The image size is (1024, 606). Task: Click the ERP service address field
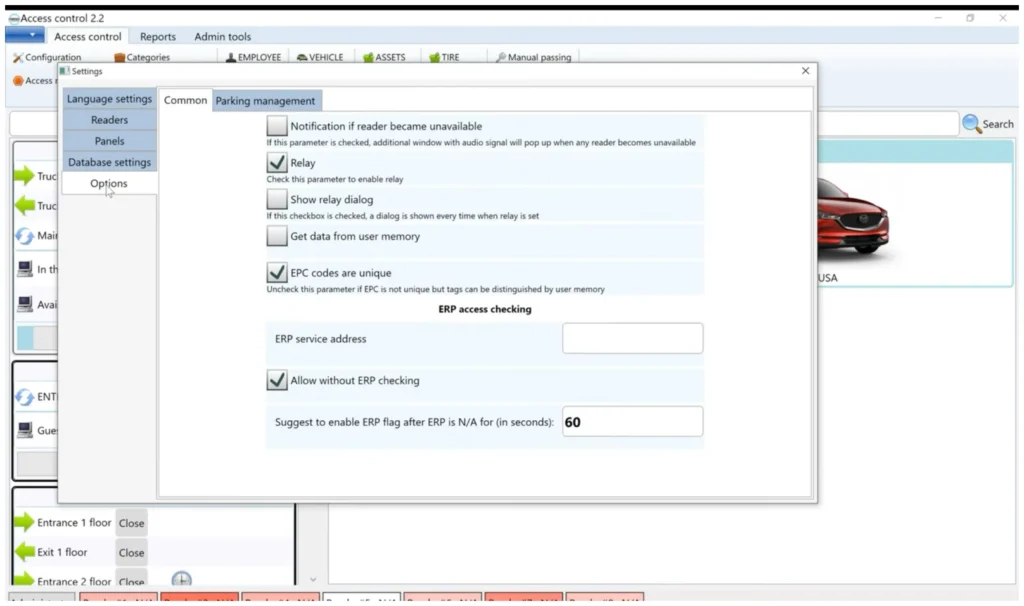pos(632,338)
